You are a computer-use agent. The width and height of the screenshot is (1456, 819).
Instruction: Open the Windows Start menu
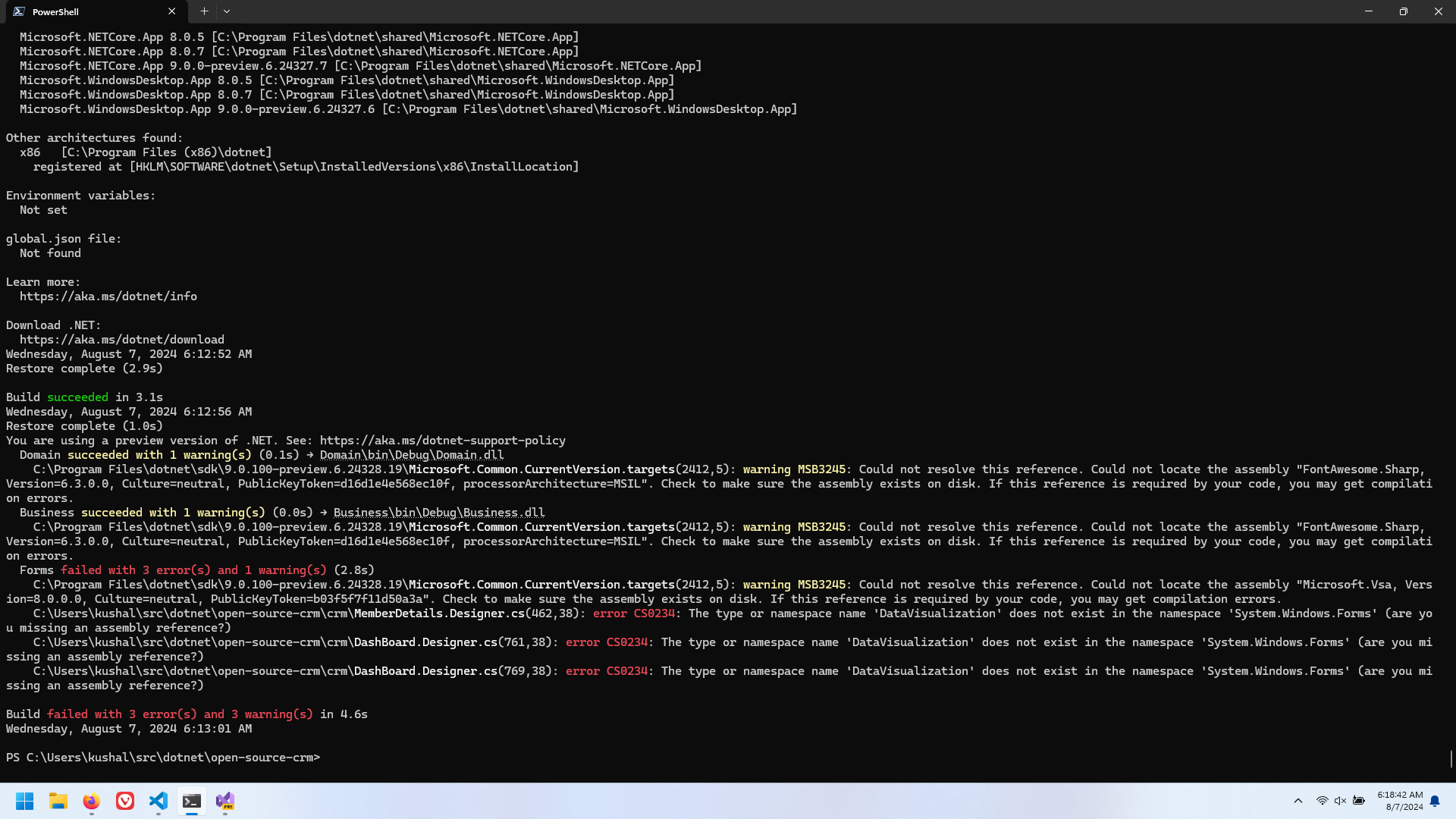point(25,801)
